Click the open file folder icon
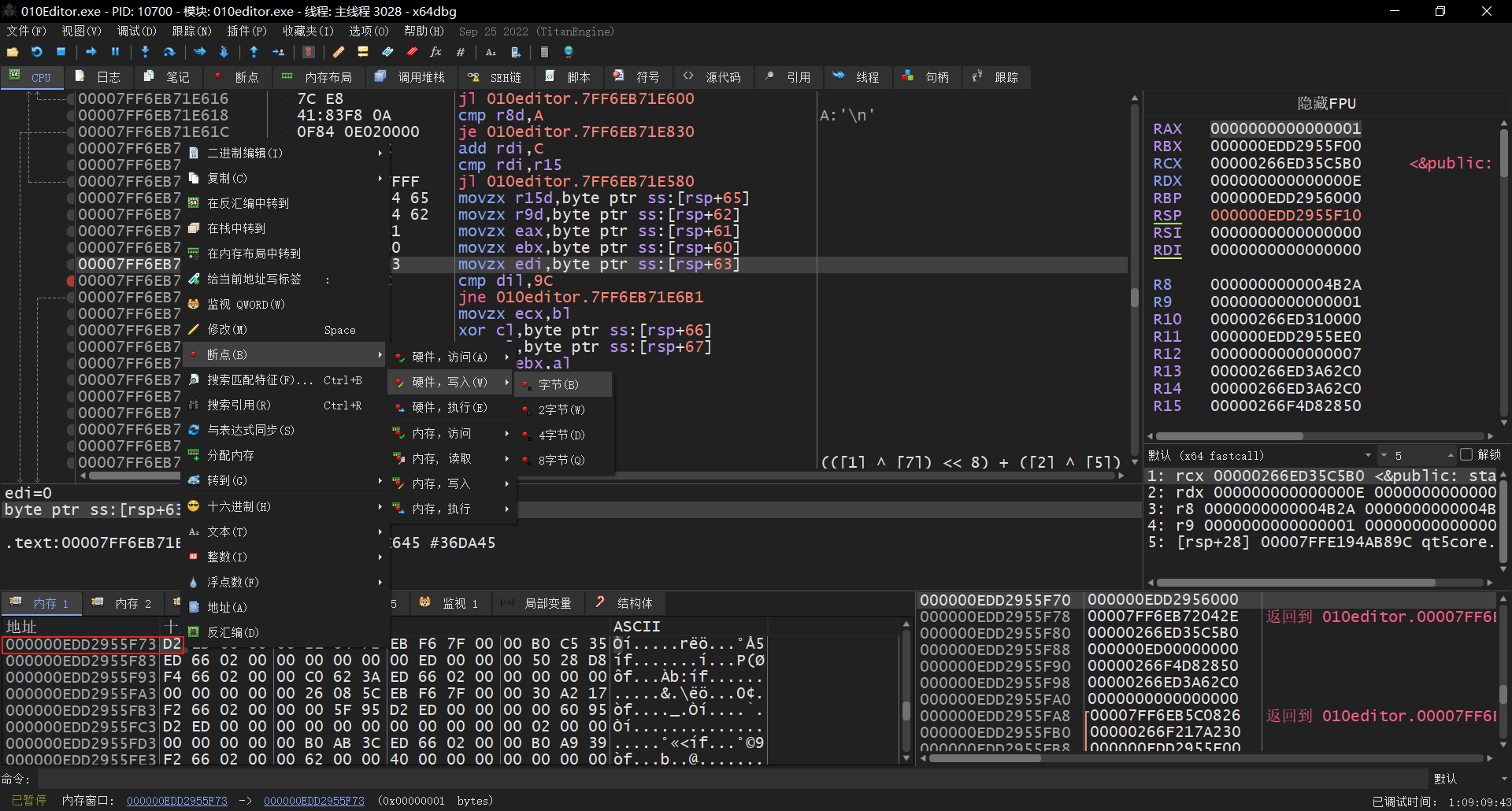1512x811 pixels. [x=13, y=52]
